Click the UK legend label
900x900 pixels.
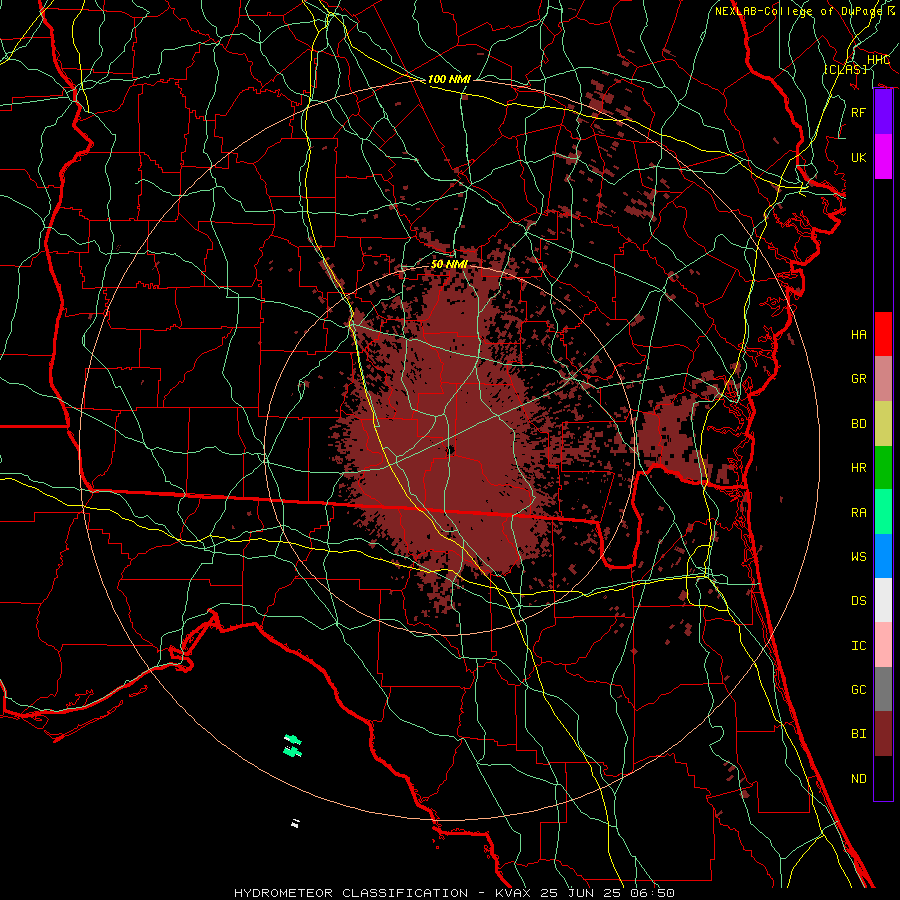(859, 157)
